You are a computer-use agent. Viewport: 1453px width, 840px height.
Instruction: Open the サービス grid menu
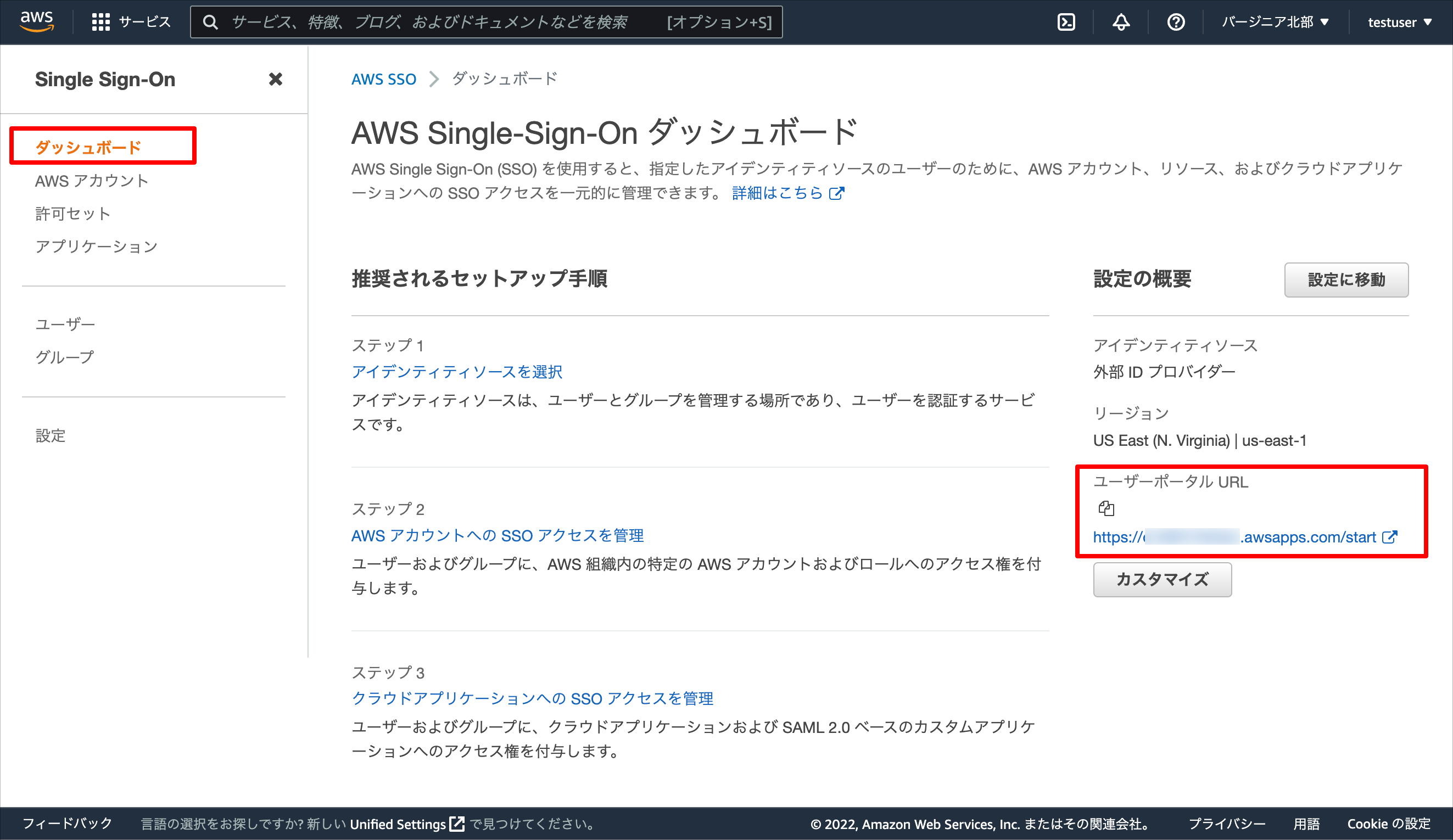131,22
